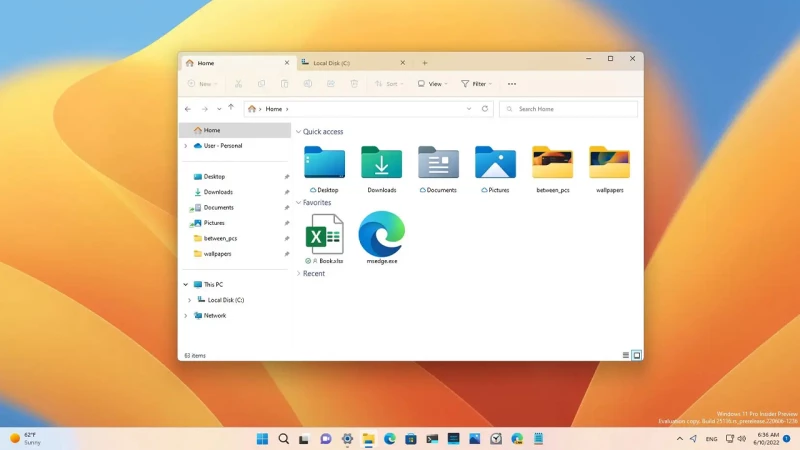Viewport: 800px width, 450px height.
Task: Select Pictures in the sidebar
Action: tap(214, 223)
